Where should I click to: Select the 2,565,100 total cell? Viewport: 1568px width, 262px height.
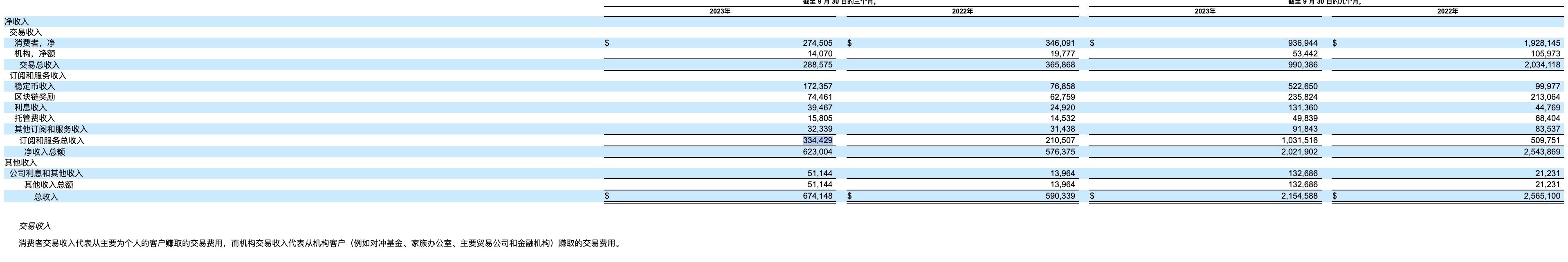click(x=1542, y=196)
